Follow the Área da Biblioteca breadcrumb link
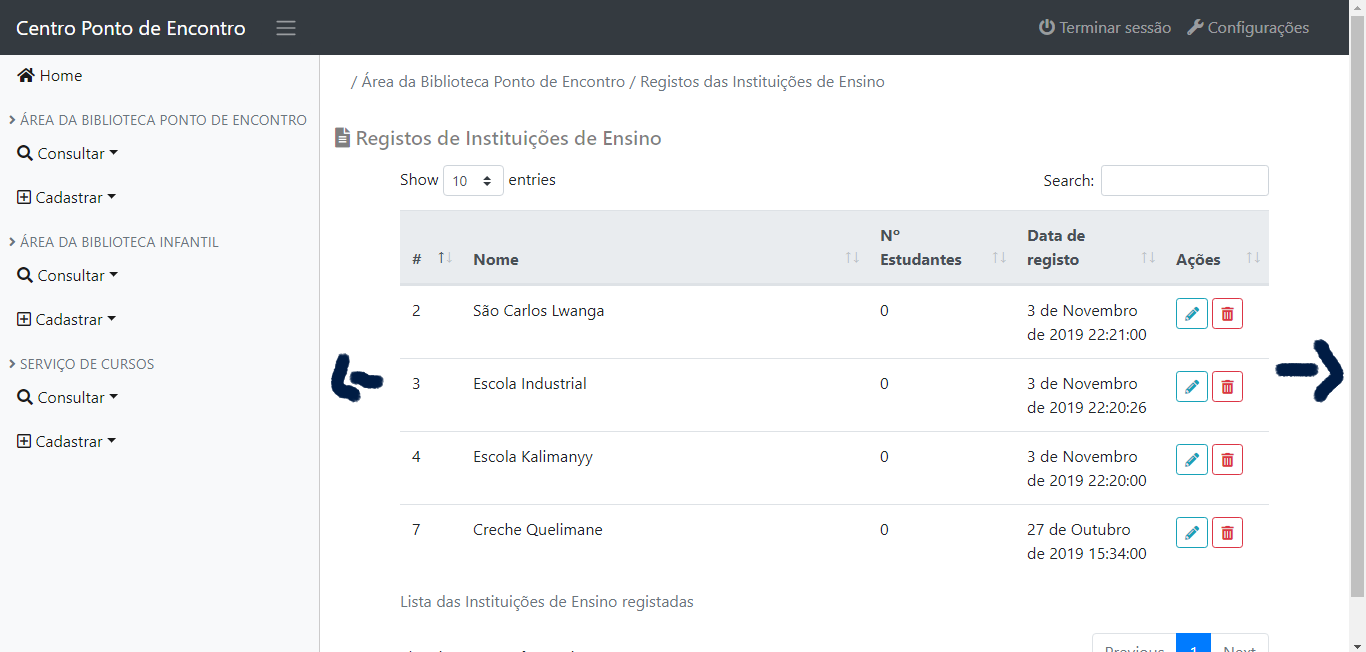 (x=492, y=81)
